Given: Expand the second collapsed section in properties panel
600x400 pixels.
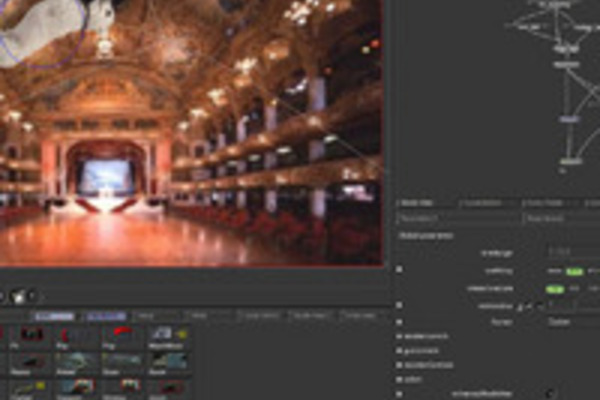Looking at the screenshot, I should [x=399, y=351].
